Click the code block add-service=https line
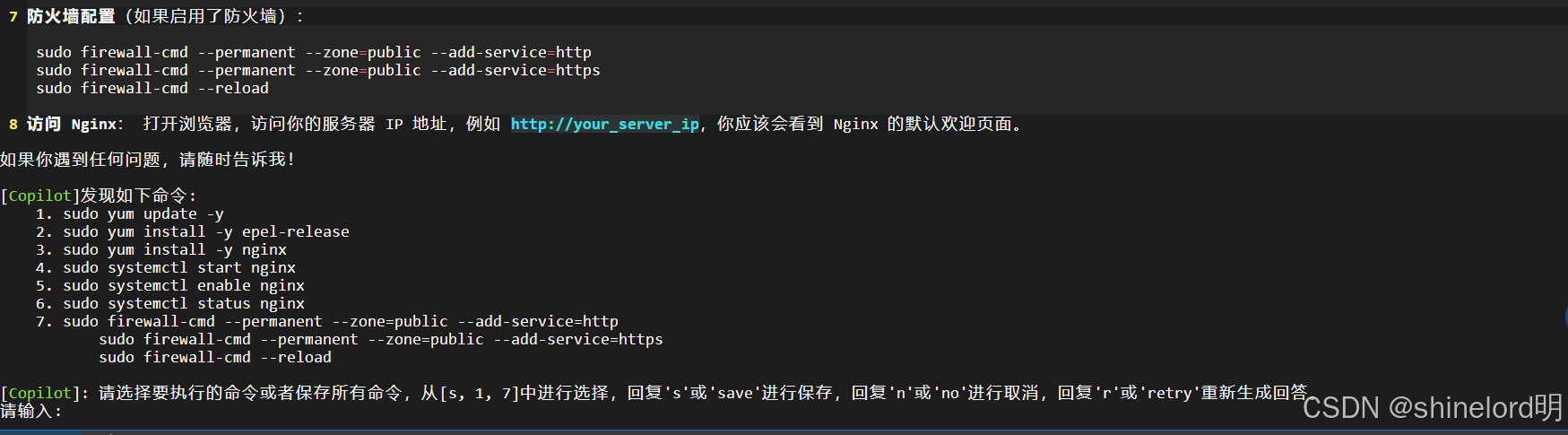The height and width of the screenshot is (435, 1568). coord(318,70)
